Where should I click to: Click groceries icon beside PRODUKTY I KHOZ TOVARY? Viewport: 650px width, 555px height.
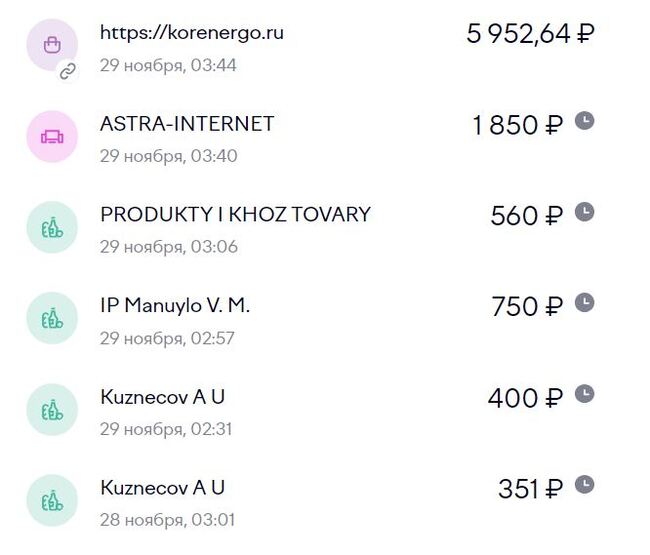[51, 227]
